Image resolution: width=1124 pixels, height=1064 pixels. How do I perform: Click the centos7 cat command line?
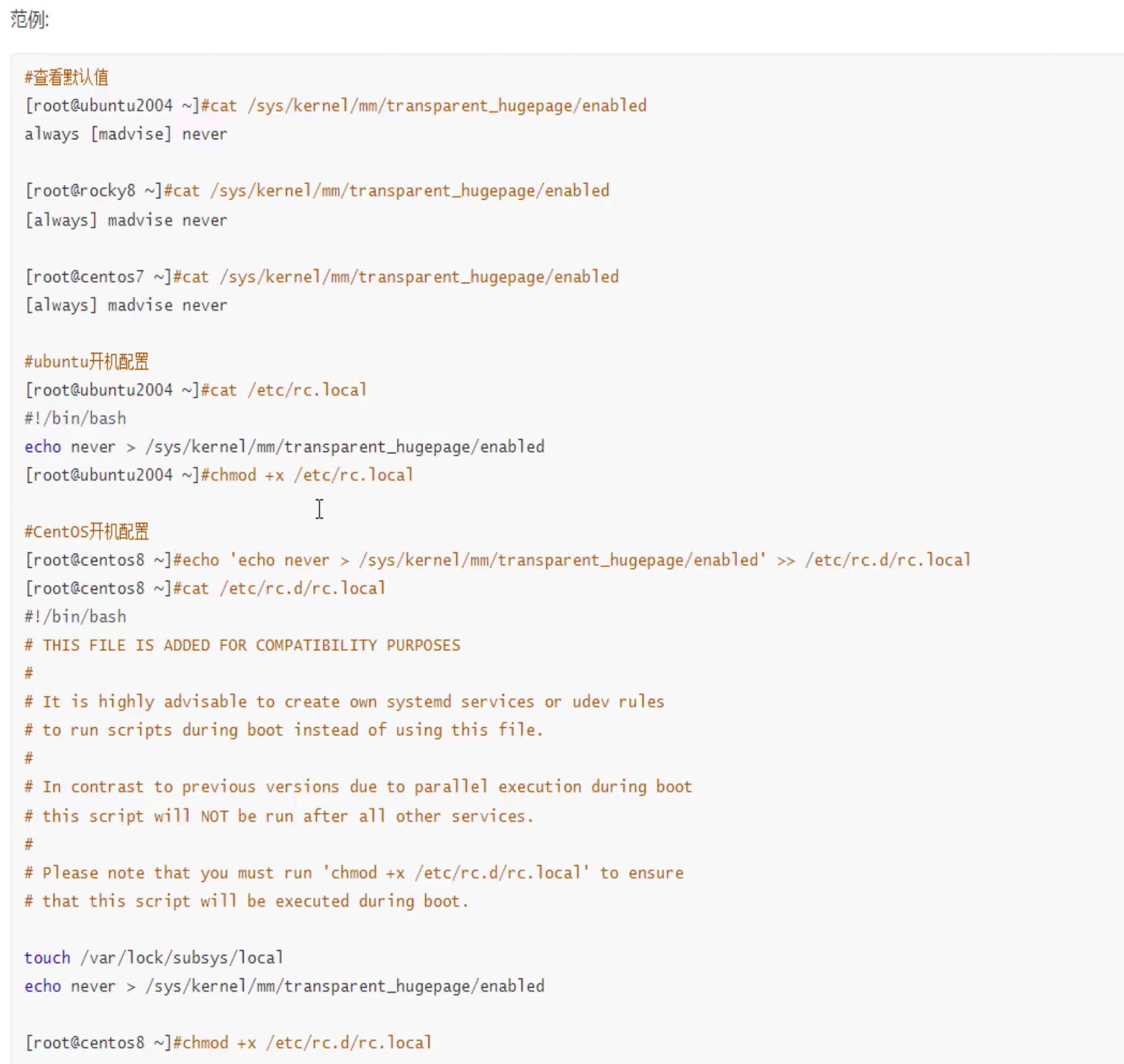[321, 277]
